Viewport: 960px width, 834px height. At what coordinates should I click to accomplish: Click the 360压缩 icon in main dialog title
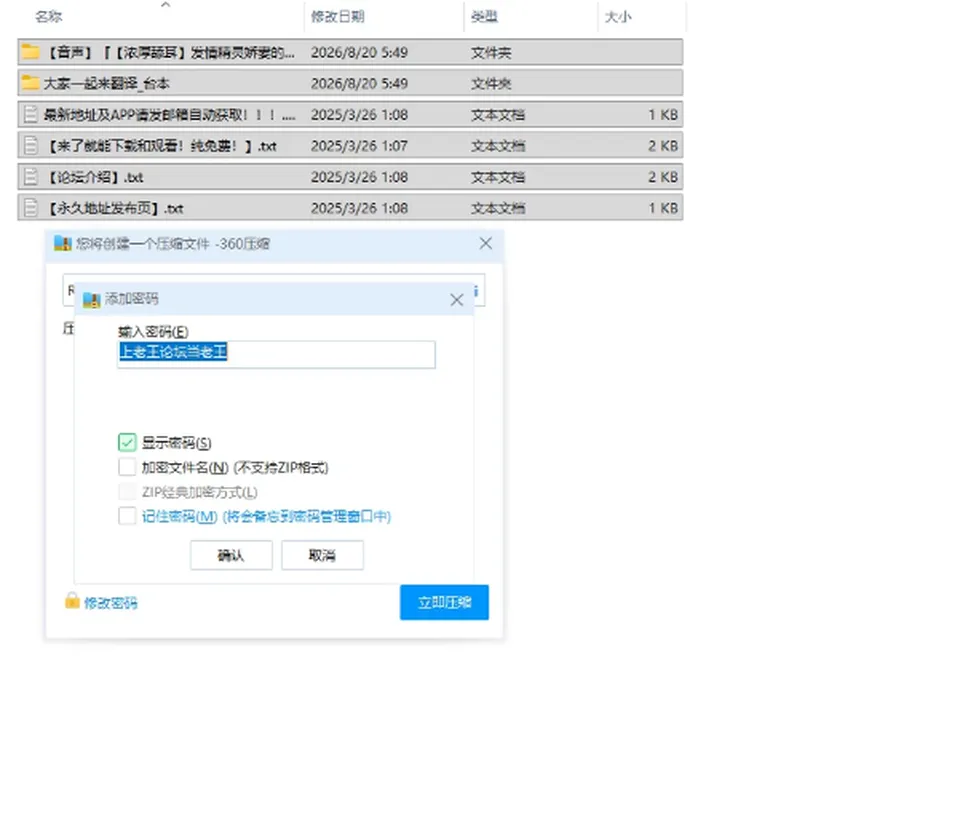(x=62, y=244)
